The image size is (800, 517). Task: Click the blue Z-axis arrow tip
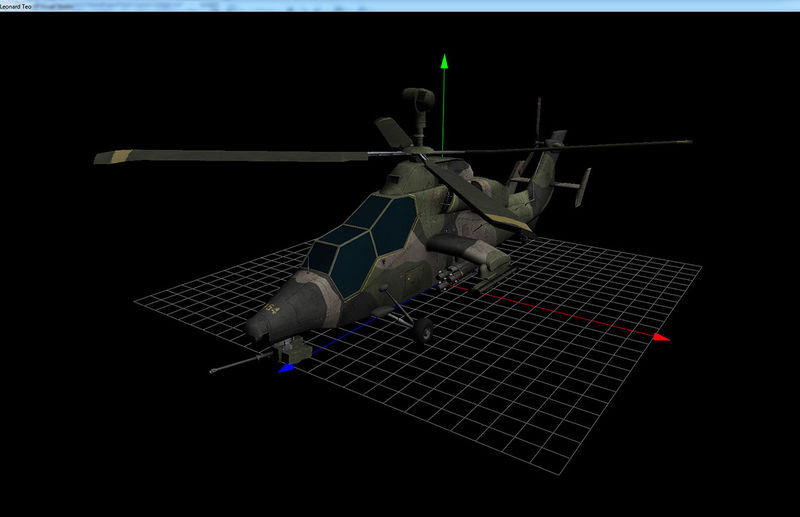coord(286,368)
